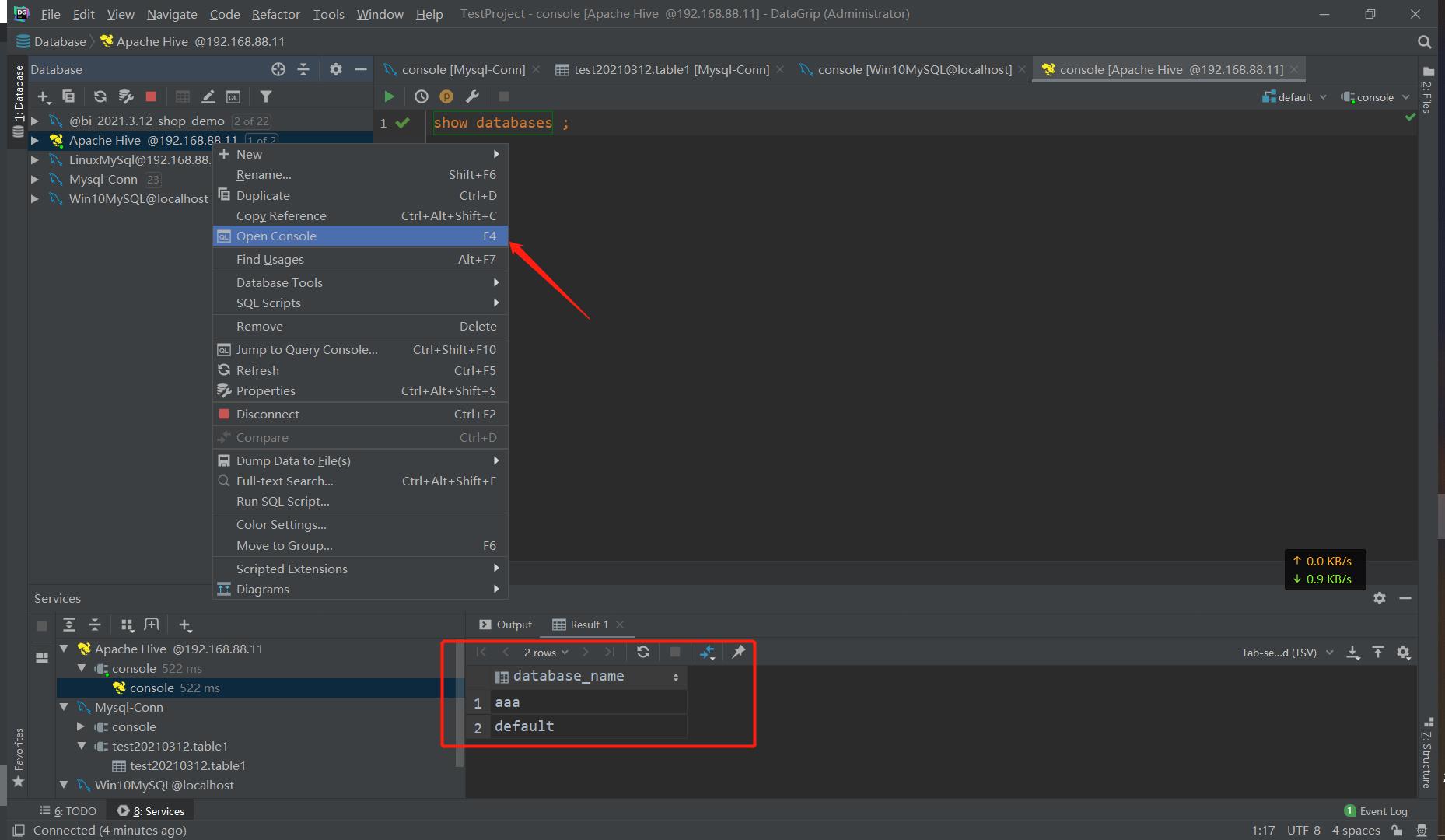1445x840 pixels.
Task: Choose Properties in the context menu
Action: 360,390
